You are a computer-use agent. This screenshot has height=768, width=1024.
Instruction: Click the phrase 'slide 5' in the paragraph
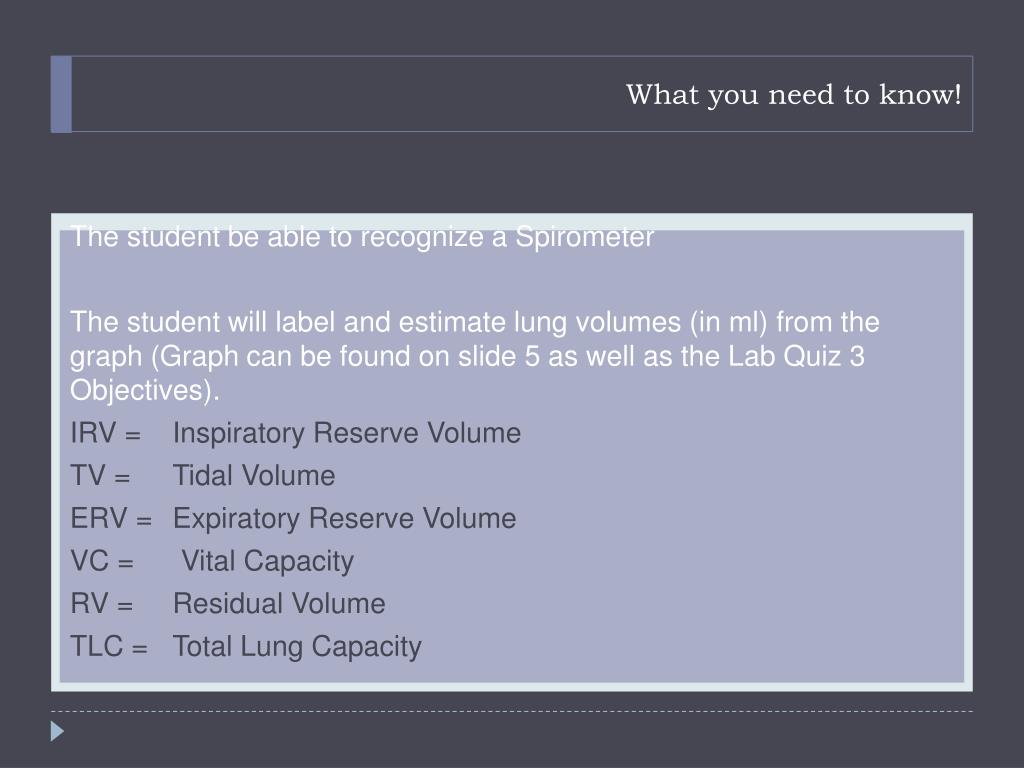point(499,357)
